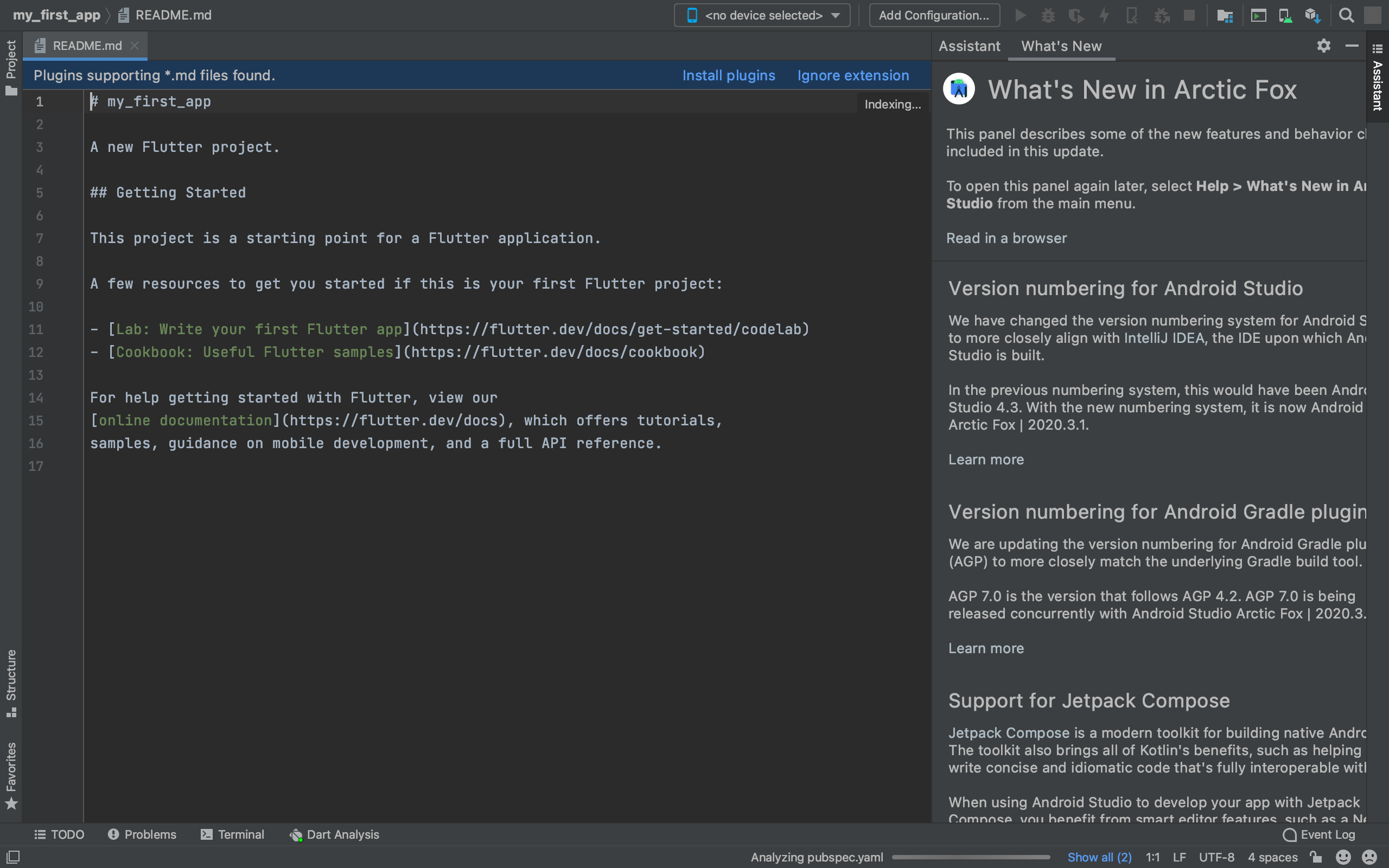This screenshot has height=868, width=1389.
Task: Click the 'Support for Jetpack Compose' heading
Action: click(1089, 700)
